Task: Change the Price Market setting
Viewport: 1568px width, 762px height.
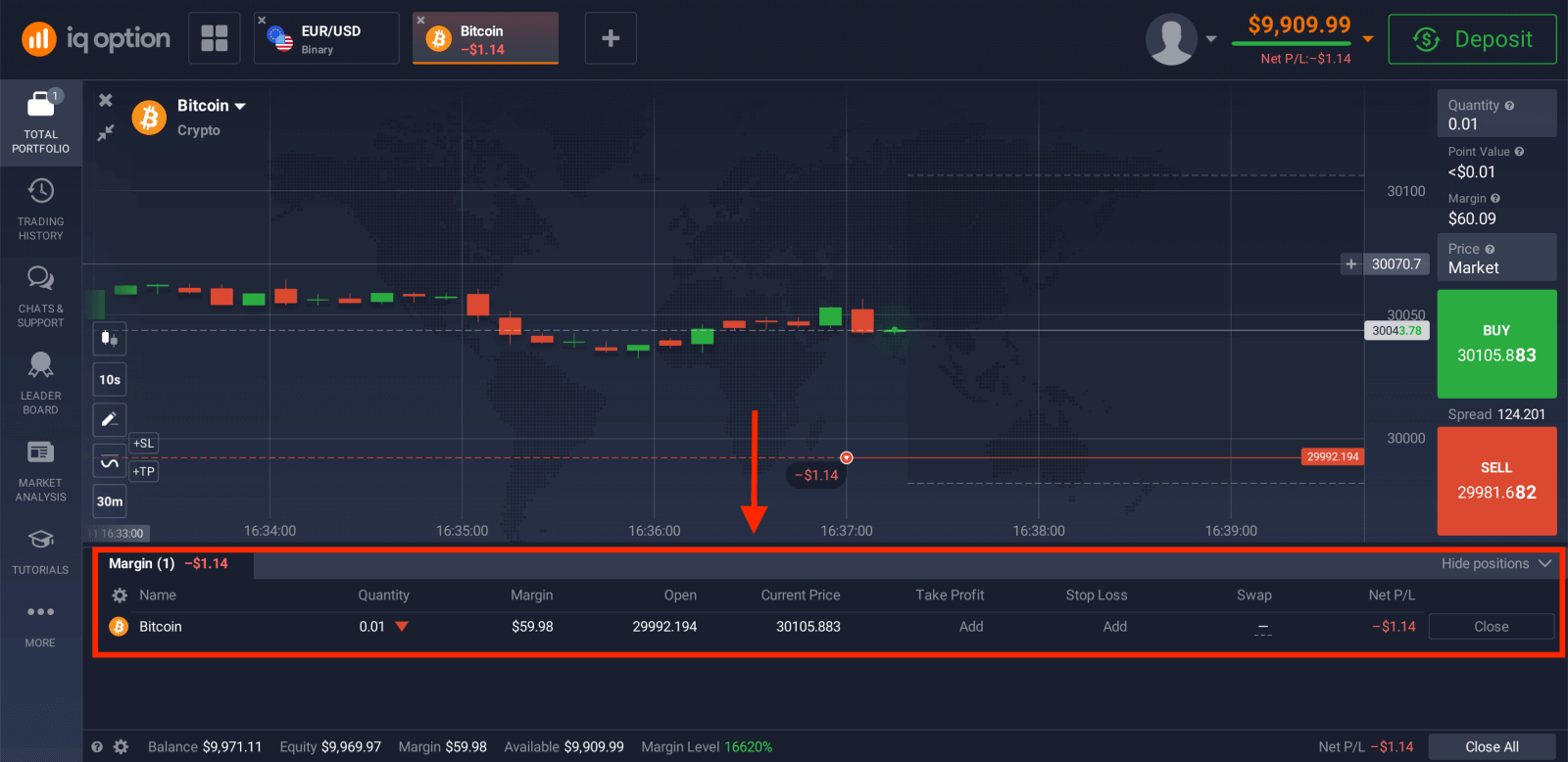Action: tap(1496, 258)
